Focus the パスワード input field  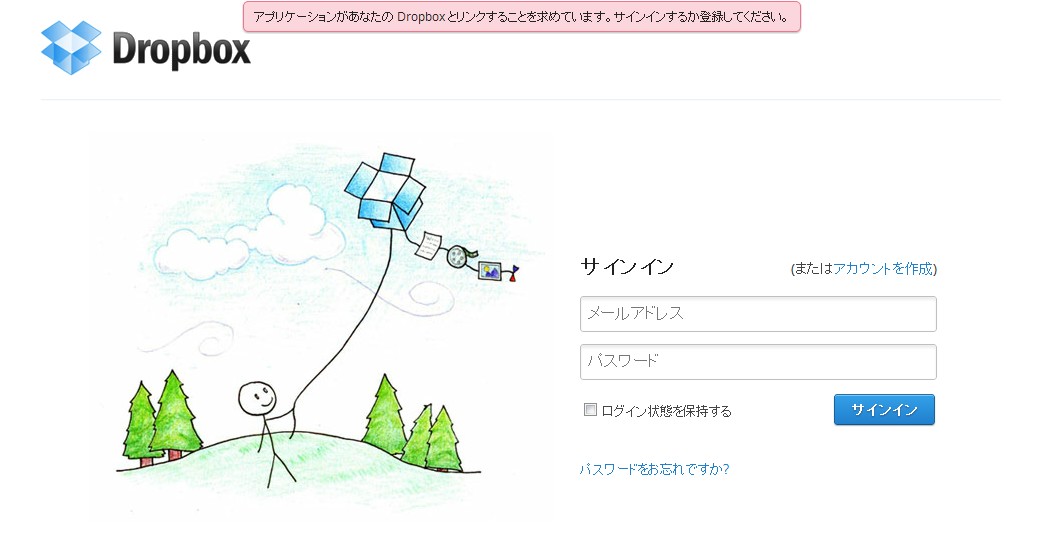coord(758,362)
